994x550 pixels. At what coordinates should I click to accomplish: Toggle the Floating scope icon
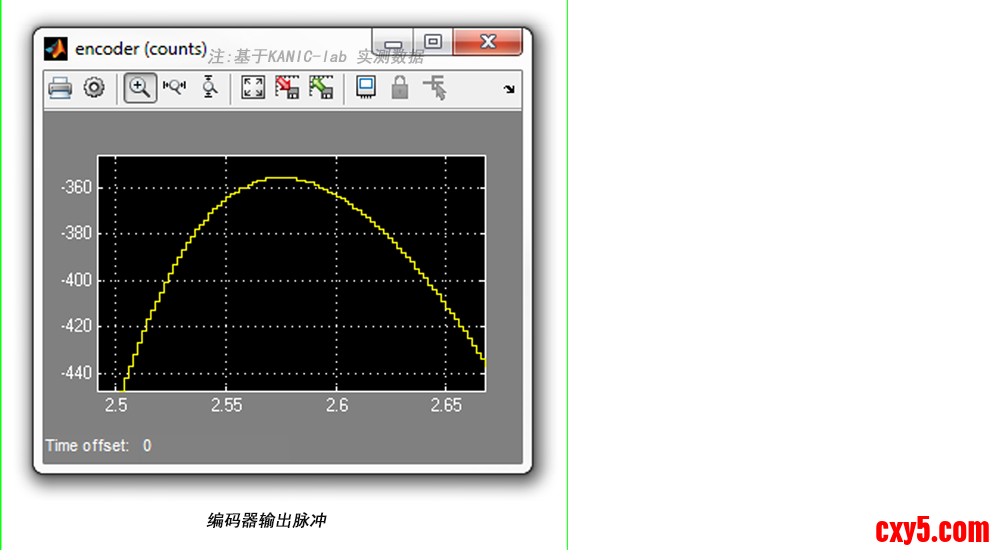[366, 88]
